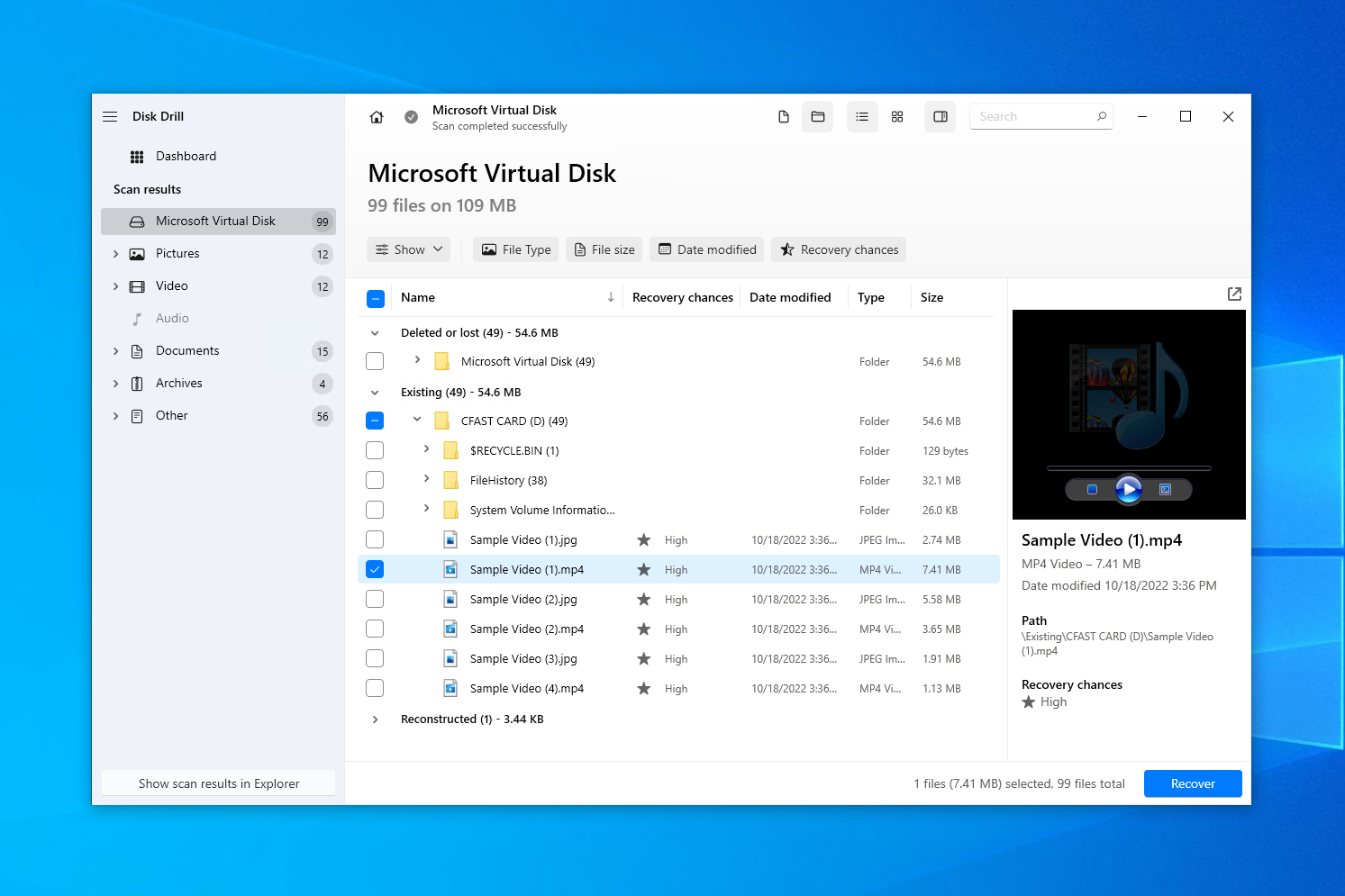This screenshot has height=896, width=1345.
Task: Toggle the preview pane icon
Action: click(940, 117)
